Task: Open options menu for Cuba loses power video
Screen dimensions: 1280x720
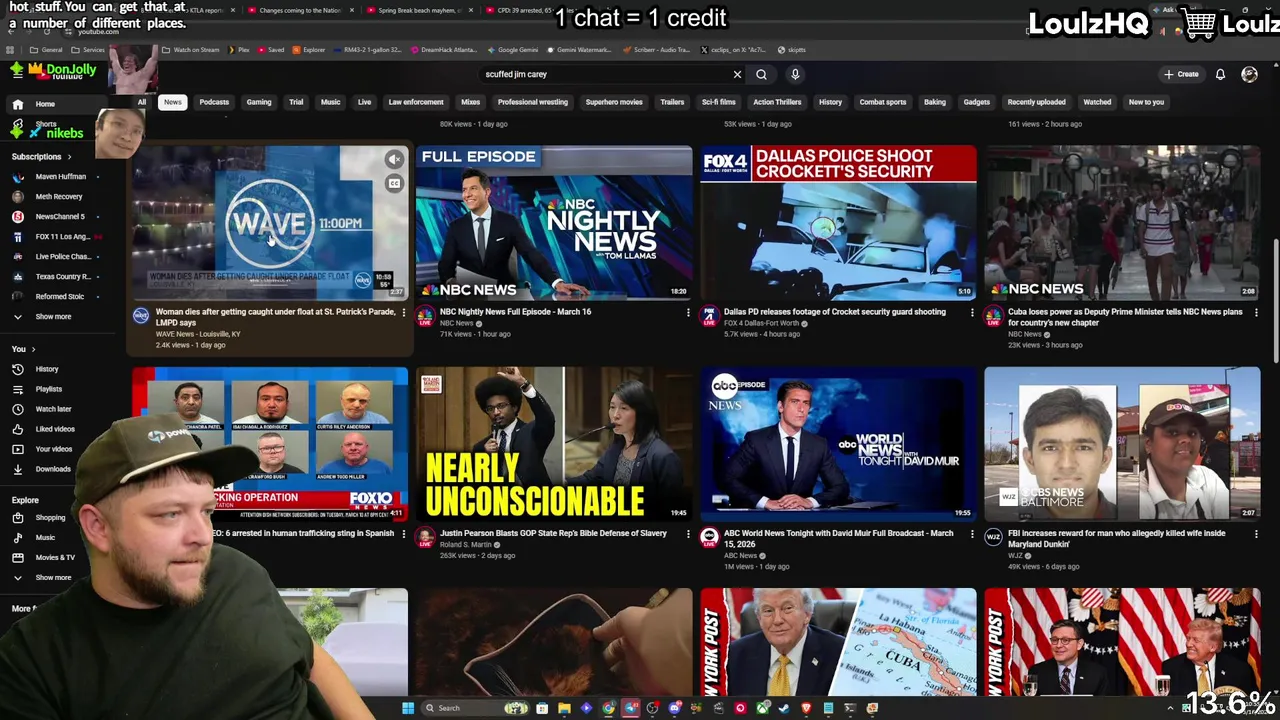Action: 1256,313
